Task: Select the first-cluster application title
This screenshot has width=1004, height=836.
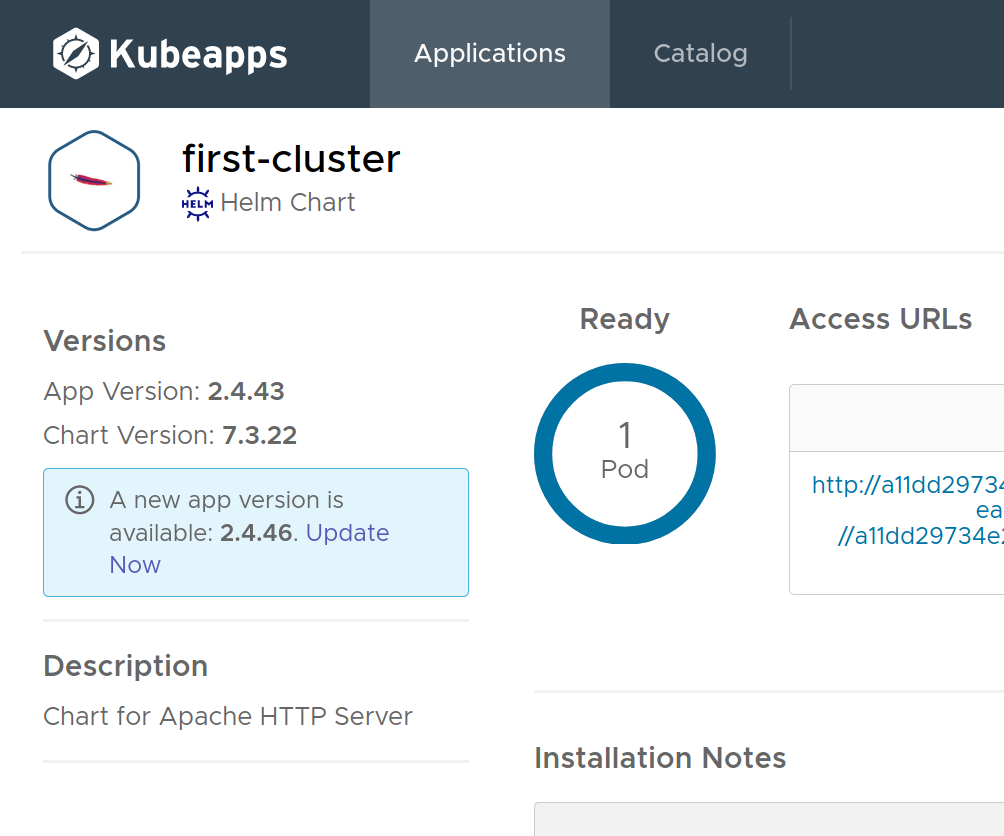Action: coord(291,158)
